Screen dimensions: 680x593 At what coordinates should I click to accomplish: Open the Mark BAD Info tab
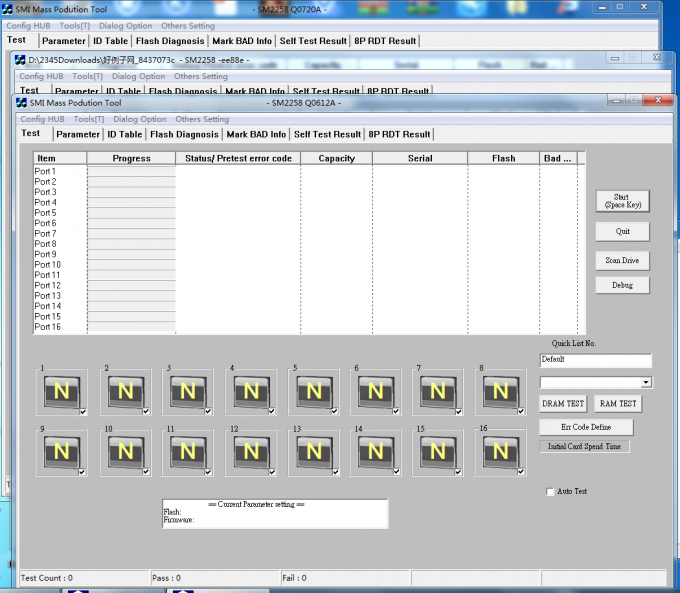(256, 134)
